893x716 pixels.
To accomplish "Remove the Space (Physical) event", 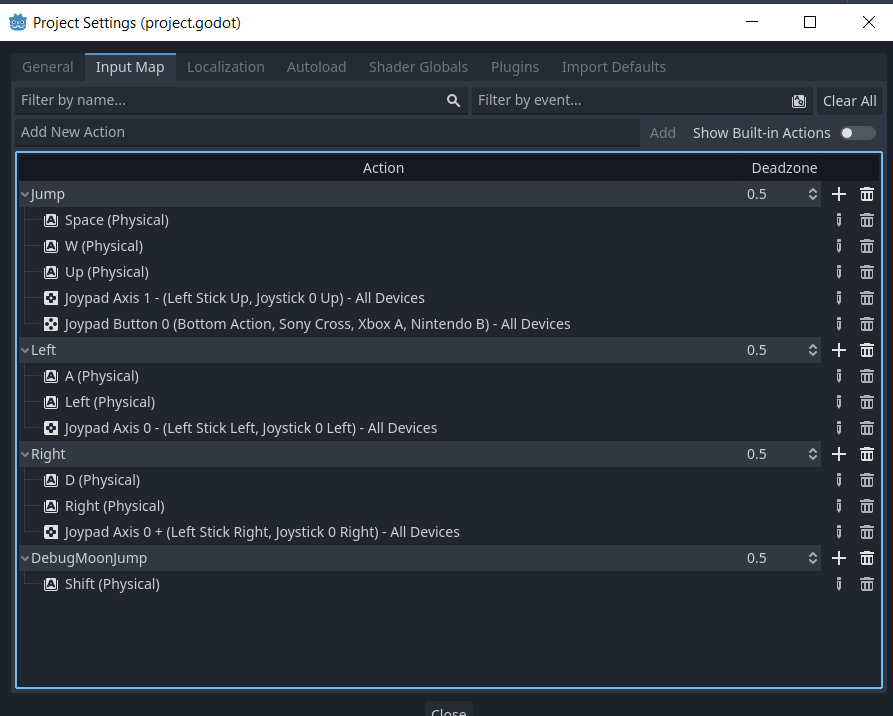I will click(x=867, y=220).
